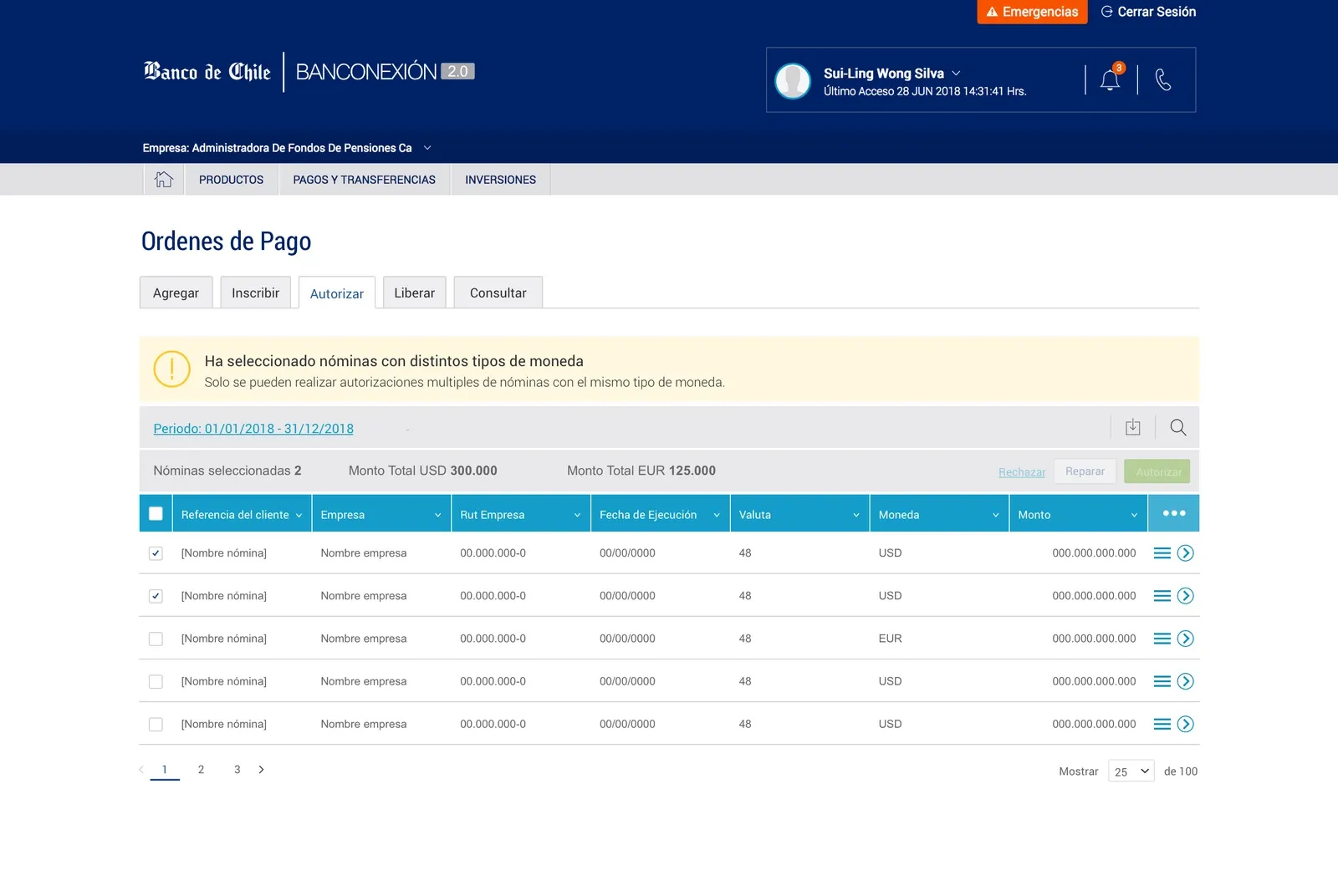Open Fecha de Ejecución column dropdown
The height and width of the screenshot is (896, 1338).
coord(717,515)
